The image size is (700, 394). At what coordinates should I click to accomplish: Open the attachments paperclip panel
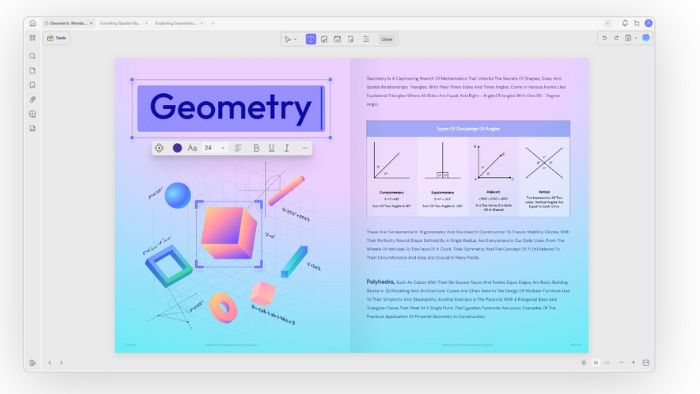coord(33,100)
